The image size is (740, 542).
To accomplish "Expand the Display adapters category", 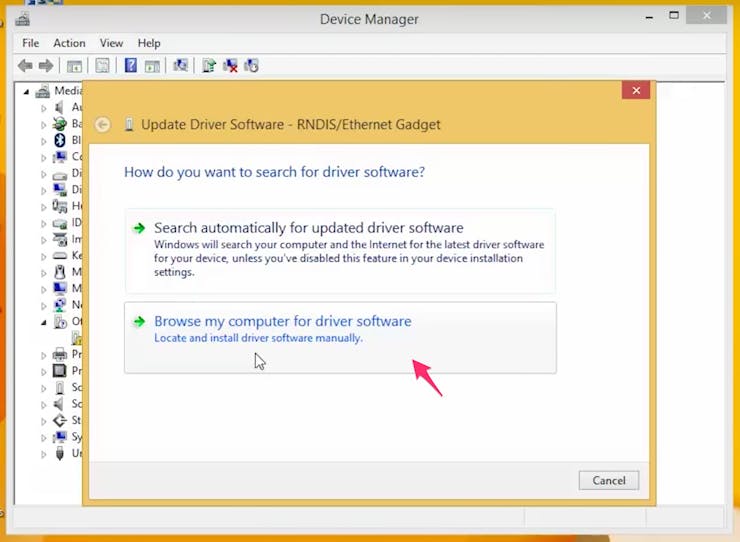I will 43,190.
